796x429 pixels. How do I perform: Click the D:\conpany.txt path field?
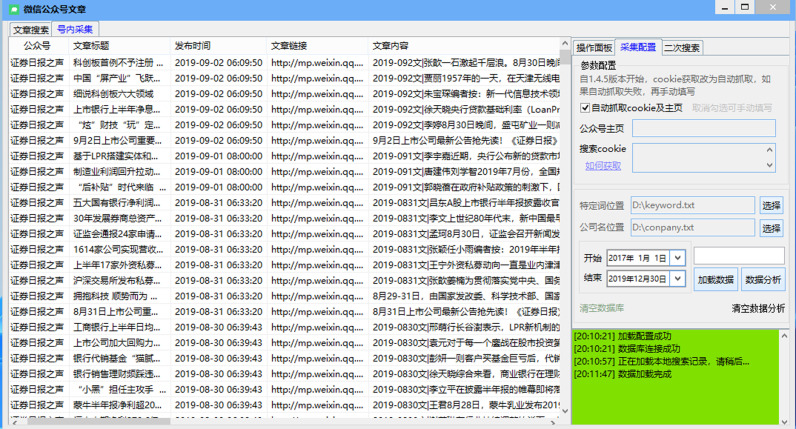(x=692, y=227)
